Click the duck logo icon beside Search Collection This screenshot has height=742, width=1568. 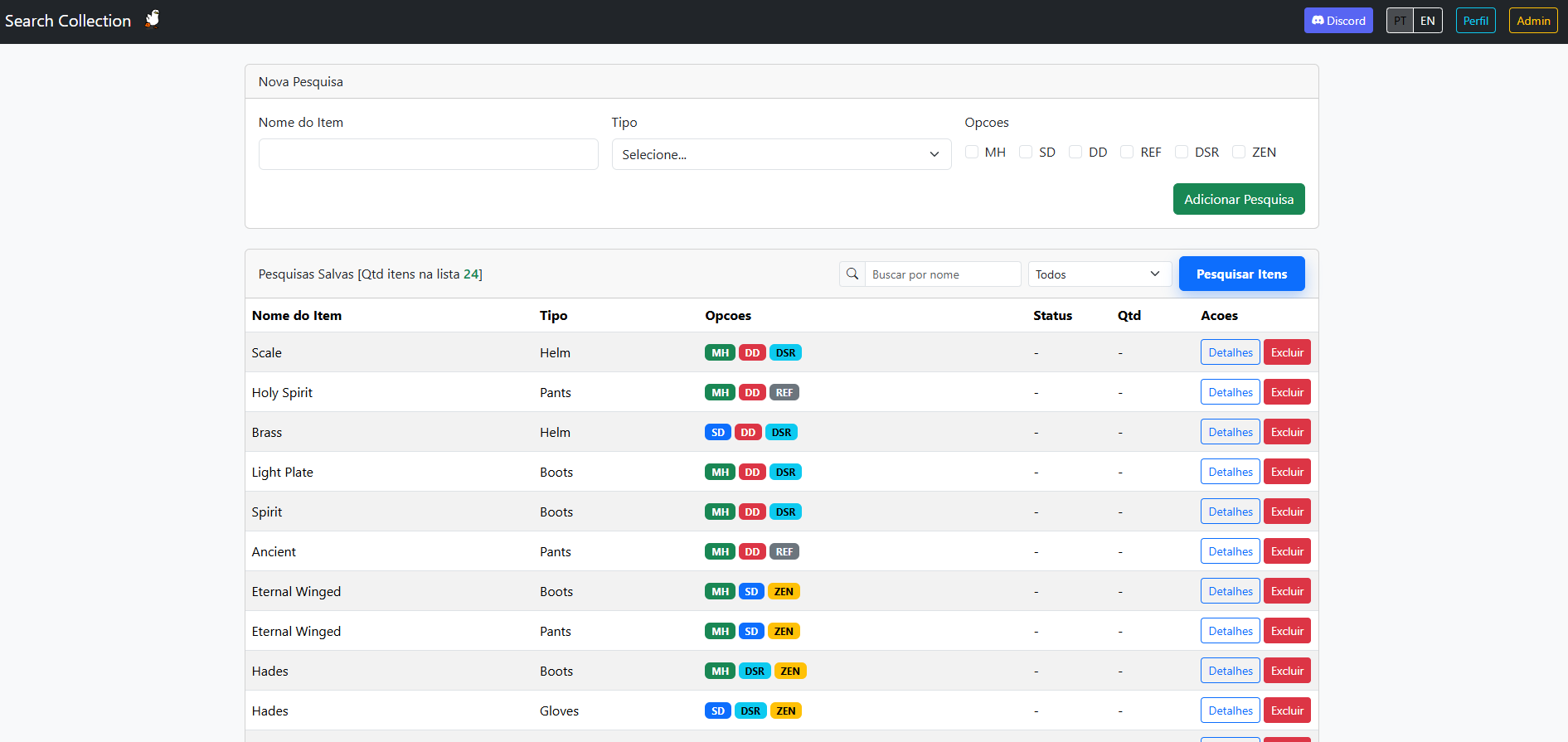[x=153, y=19]
